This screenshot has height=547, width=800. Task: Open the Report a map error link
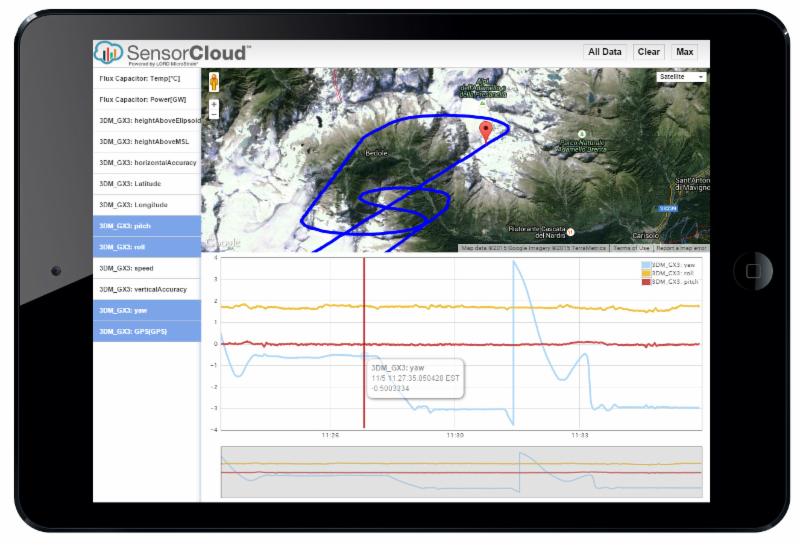point(681,248)
